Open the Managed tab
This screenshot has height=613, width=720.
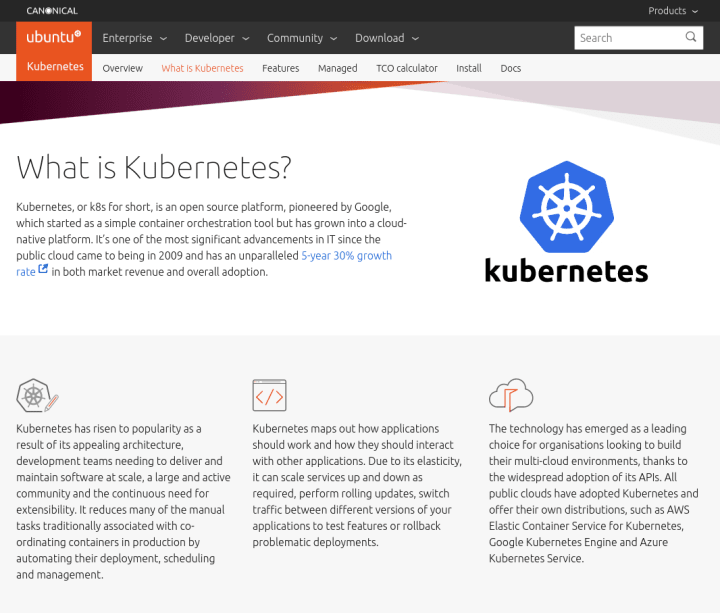338,68
